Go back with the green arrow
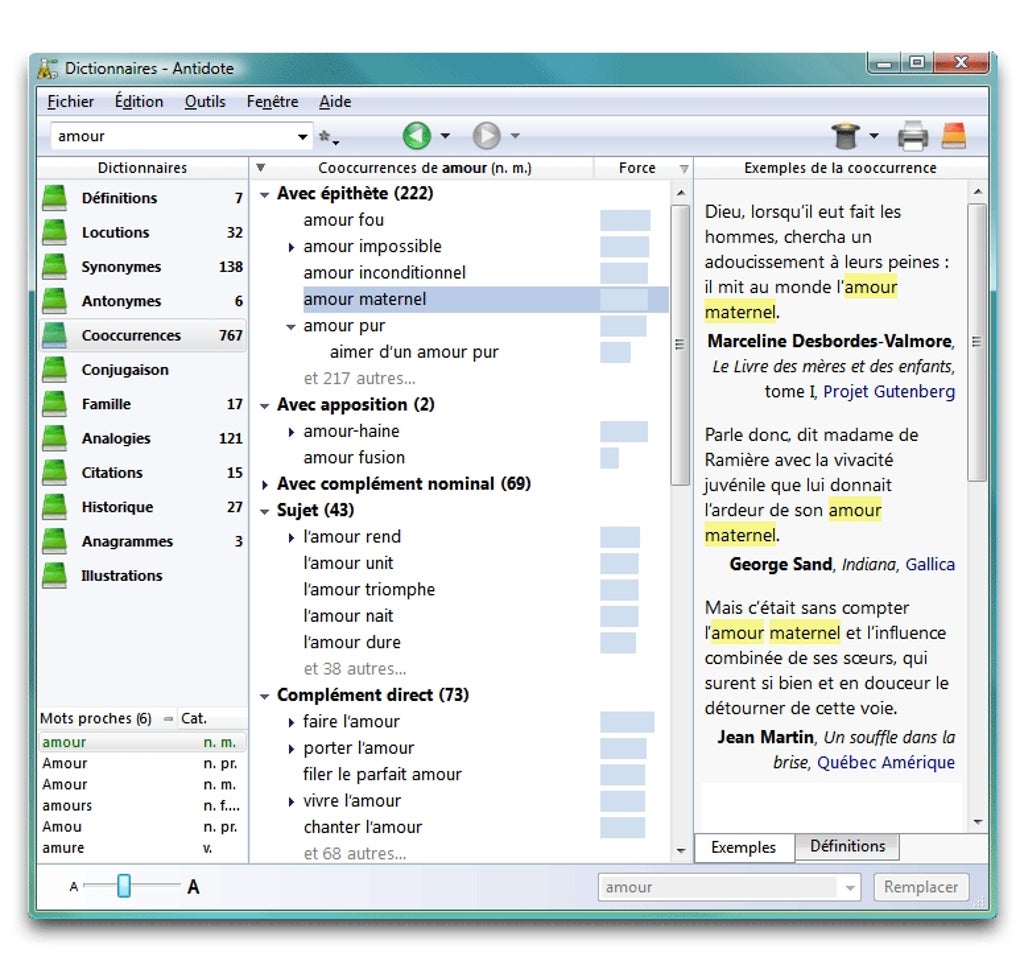 pyautogui.click(x=416, y=136)
